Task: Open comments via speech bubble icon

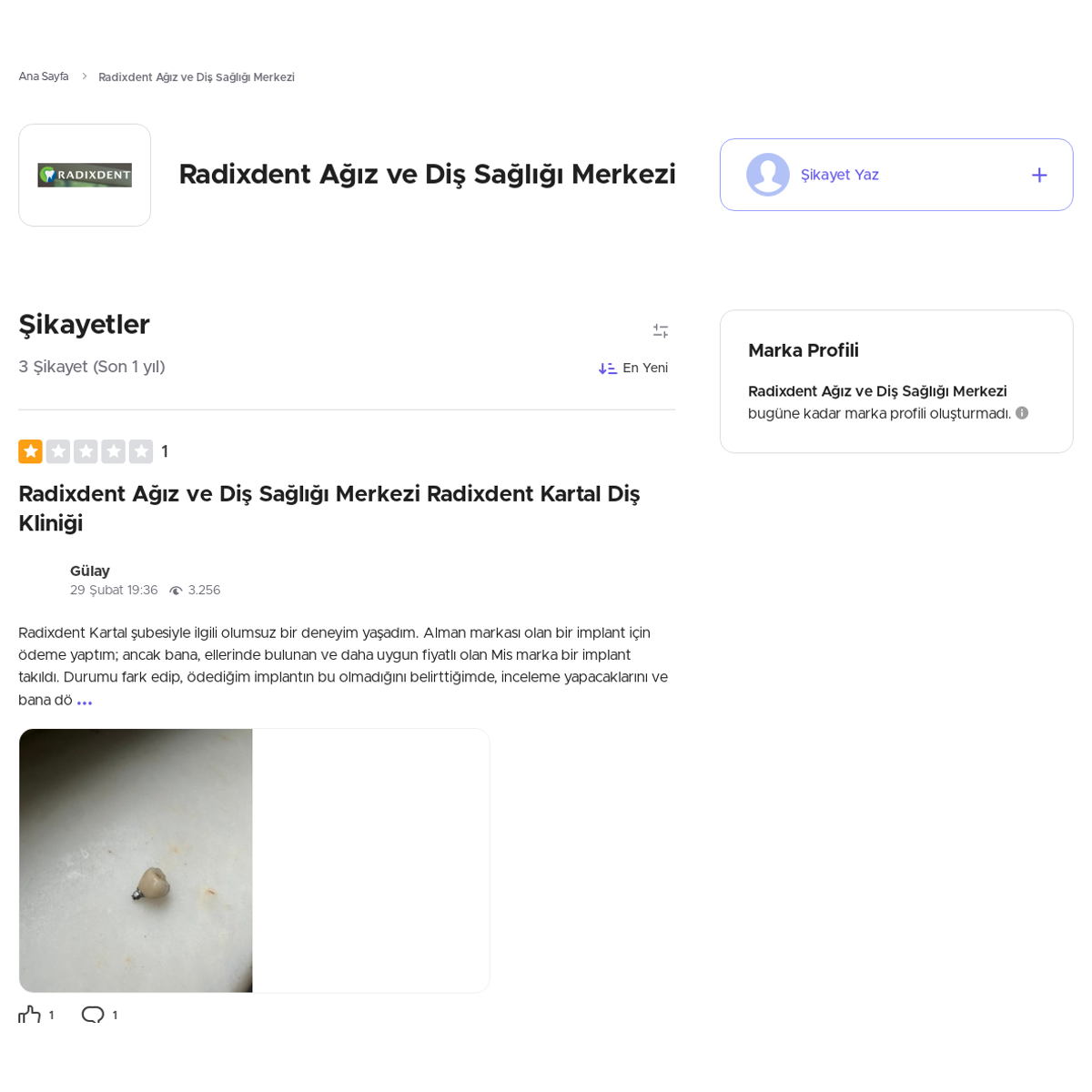Action: [93, 1014]
